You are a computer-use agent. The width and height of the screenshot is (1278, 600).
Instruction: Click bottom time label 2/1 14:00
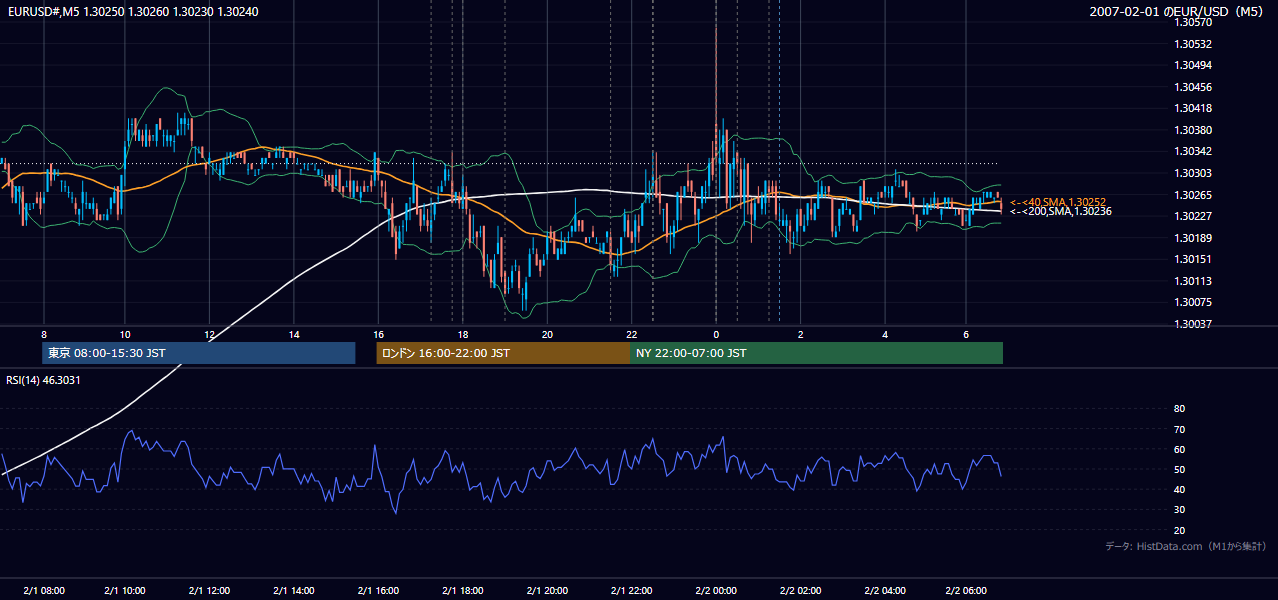pos(294,591)
